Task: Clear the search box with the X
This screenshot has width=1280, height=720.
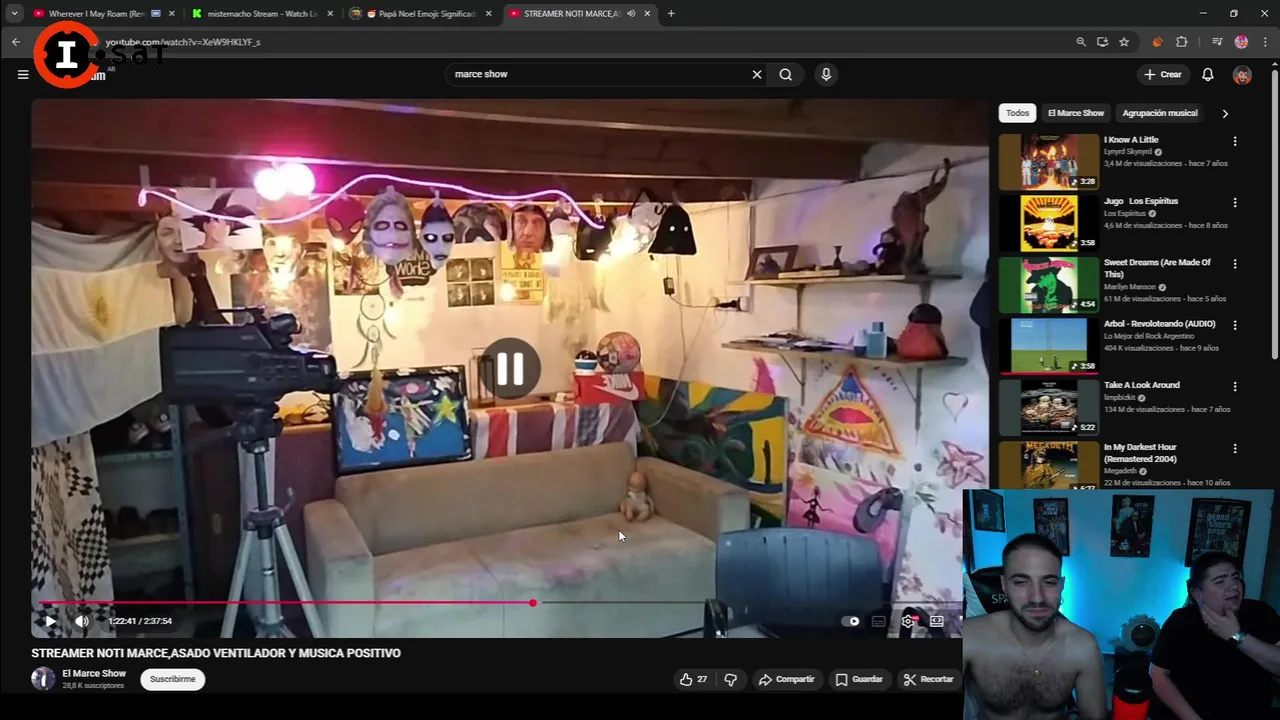Action: pyautogui.click(x=757, y=74)
